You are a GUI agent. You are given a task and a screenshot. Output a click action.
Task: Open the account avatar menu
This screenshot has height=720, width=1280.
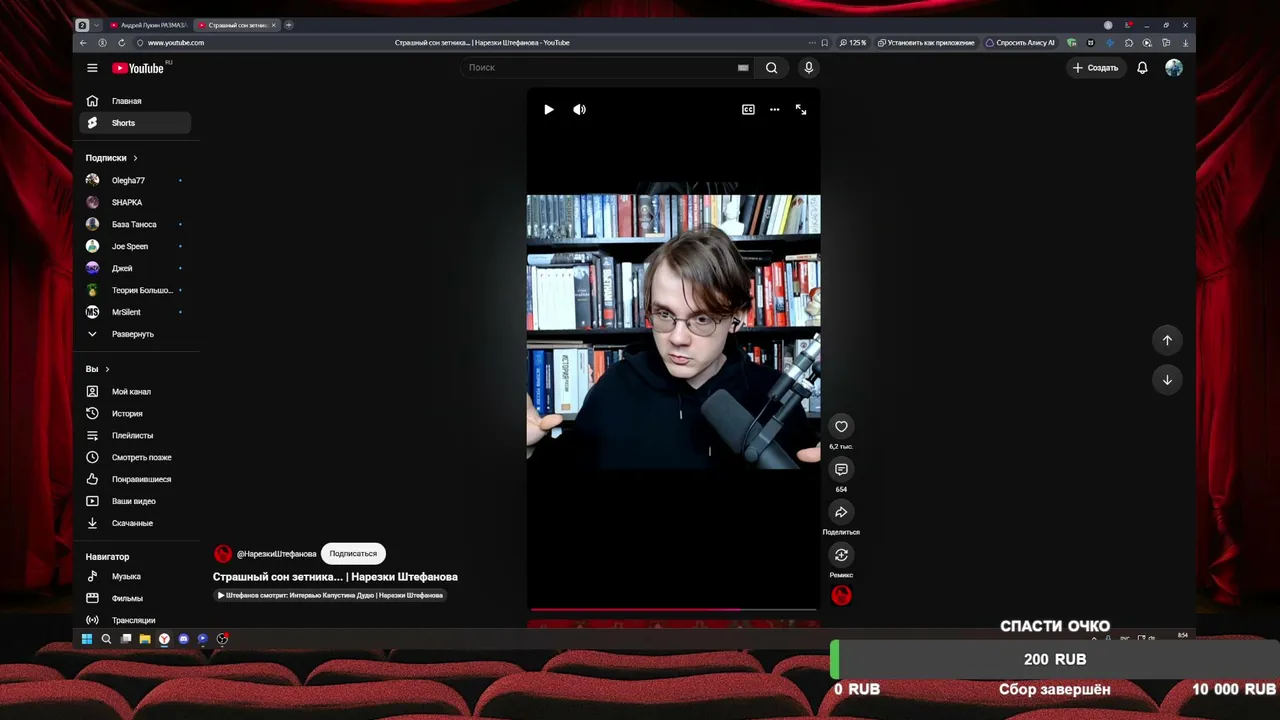pyautogui.click(x=1174, y=68)
